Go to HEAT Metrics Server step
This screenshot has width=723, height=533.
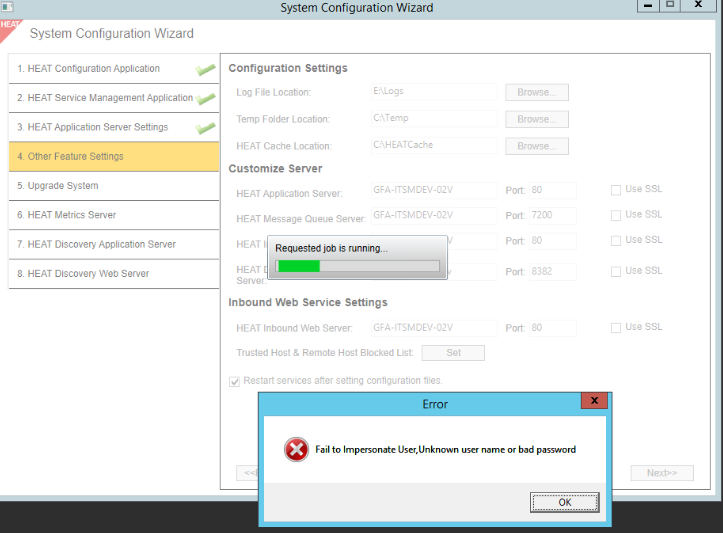pyautogui.click(x=113, y=215)
